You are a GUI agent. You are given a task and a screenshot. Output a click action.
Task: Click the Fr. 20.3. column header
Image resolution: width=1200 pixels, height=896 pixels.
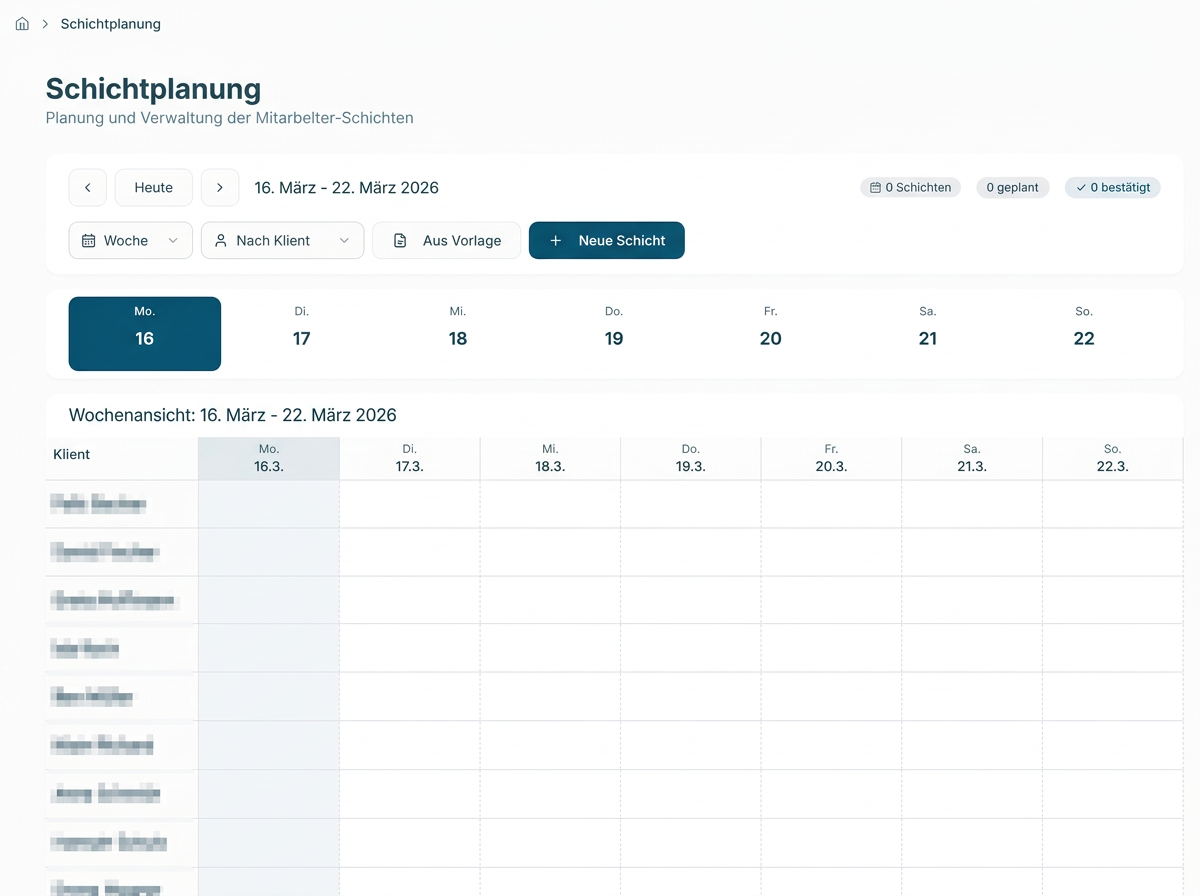[x=831, y=459]
